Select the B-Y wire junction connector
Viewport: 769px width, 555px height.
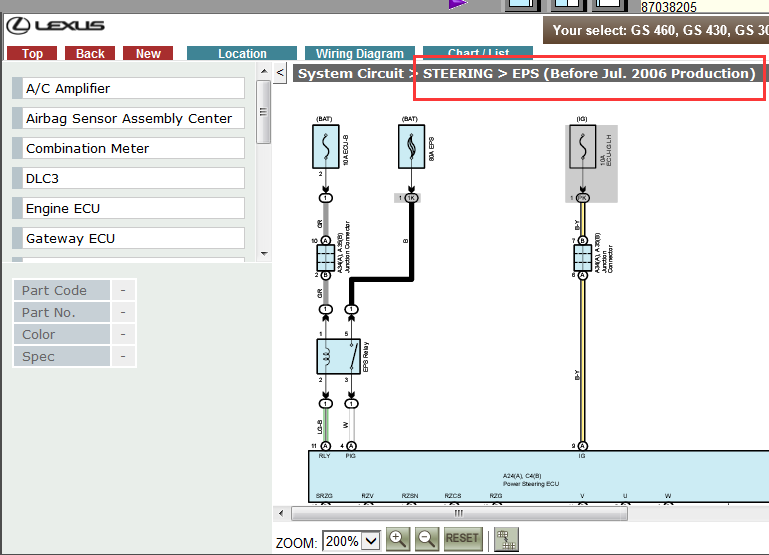583,258
